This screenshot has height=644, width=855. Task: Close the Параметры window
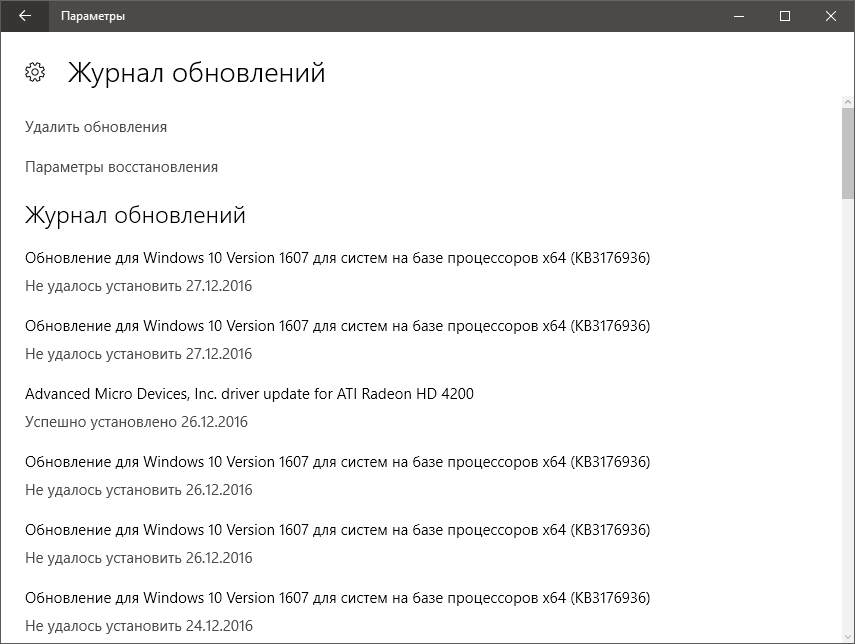tap(831, 16)
